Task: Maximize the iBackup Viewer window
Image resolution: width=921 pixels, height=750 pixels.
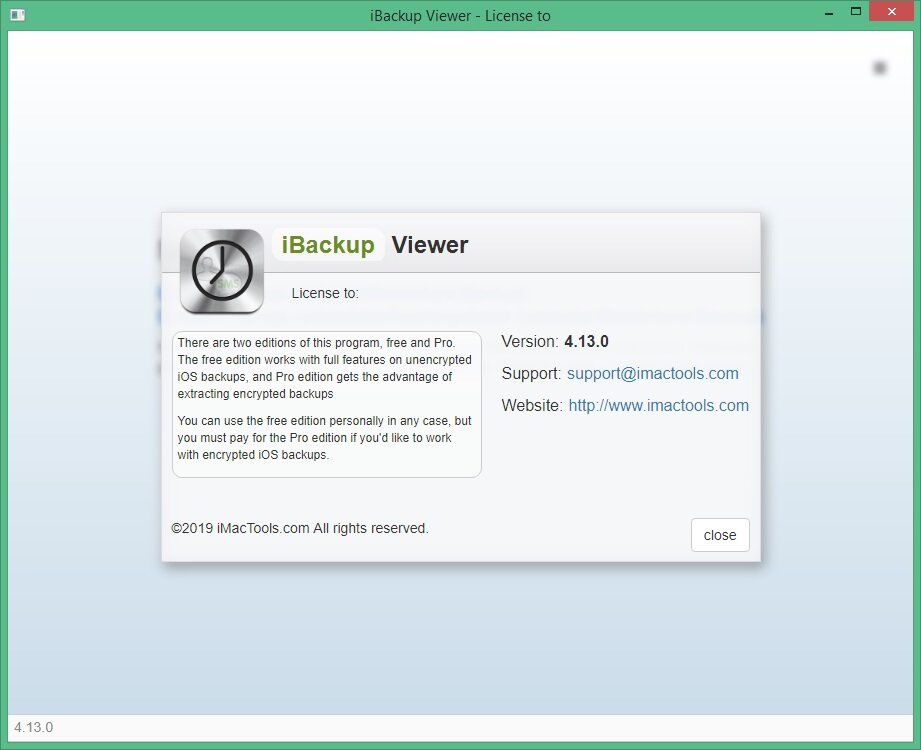Action: coord(856,12)
